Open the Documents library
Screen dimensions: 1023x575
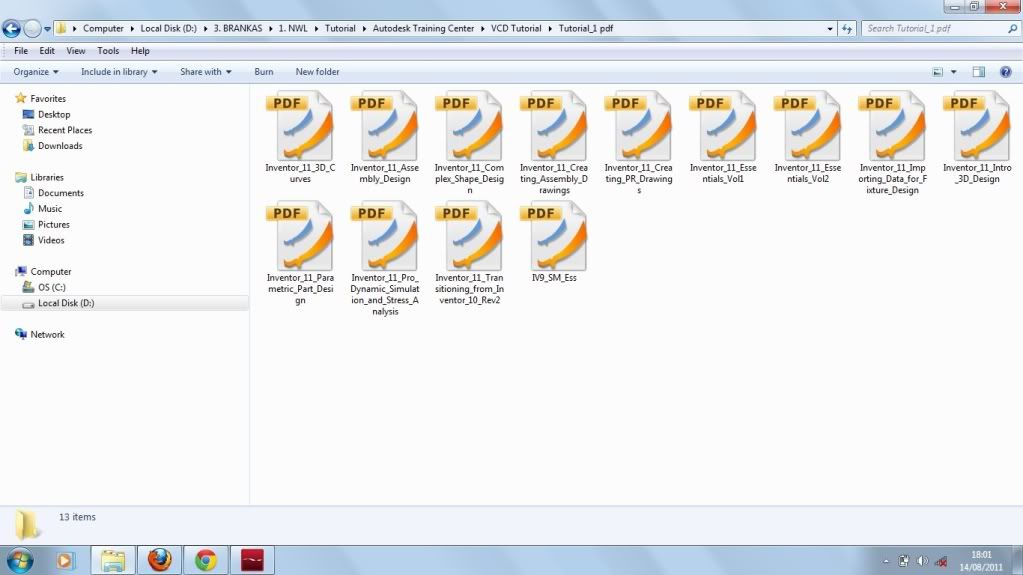tap(61, 193)
